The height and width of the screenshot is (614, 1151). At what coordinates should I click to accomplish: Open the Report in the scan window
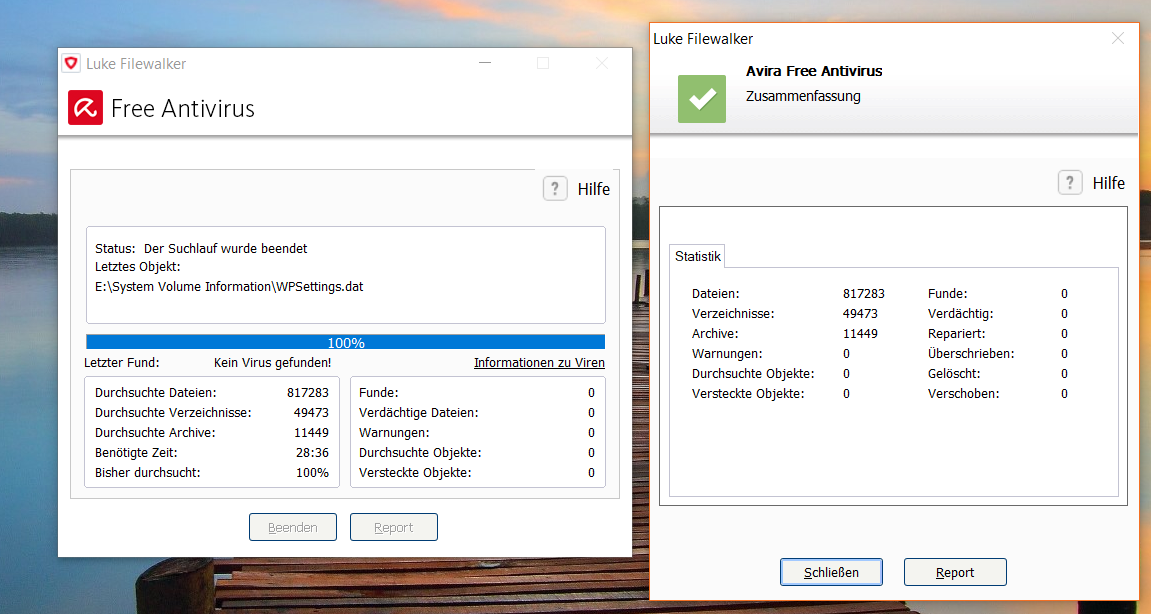click(x=393, y=527)
